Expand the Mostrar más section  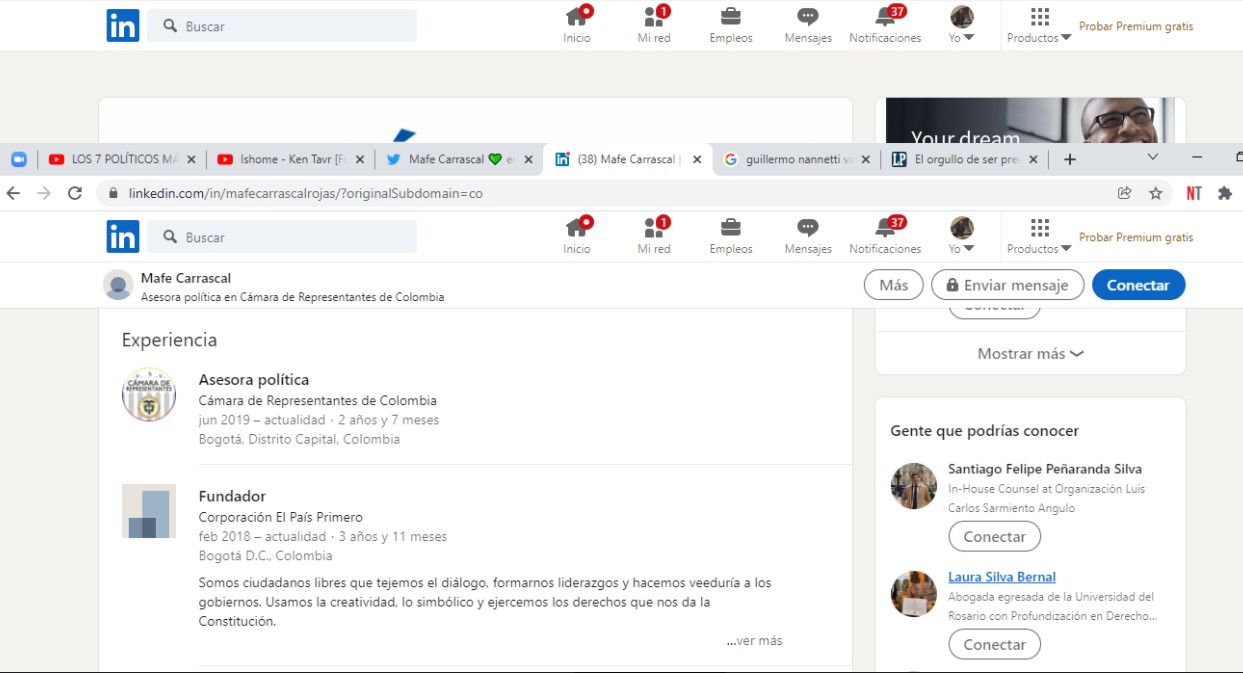[x=1029, y=353]
